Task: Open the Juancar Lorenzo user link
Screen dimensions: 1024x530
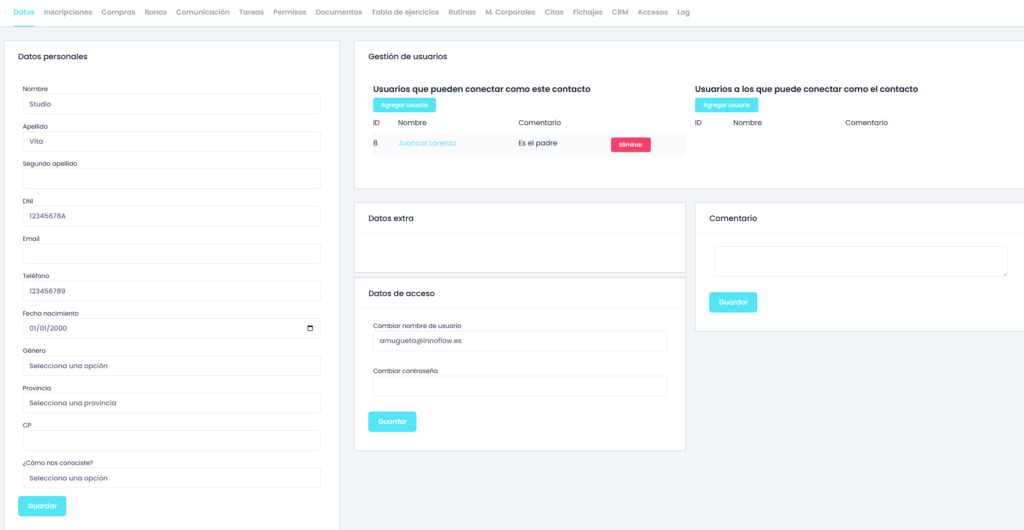Action: click(427, 143)
